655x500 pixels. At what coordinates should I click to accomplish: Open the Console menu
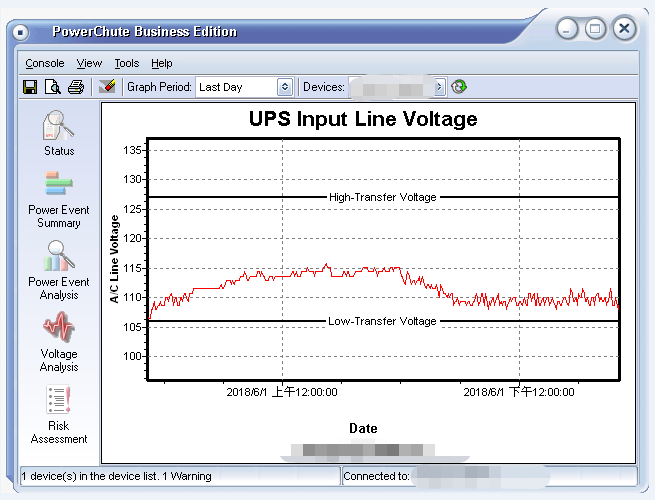[45, 63]
